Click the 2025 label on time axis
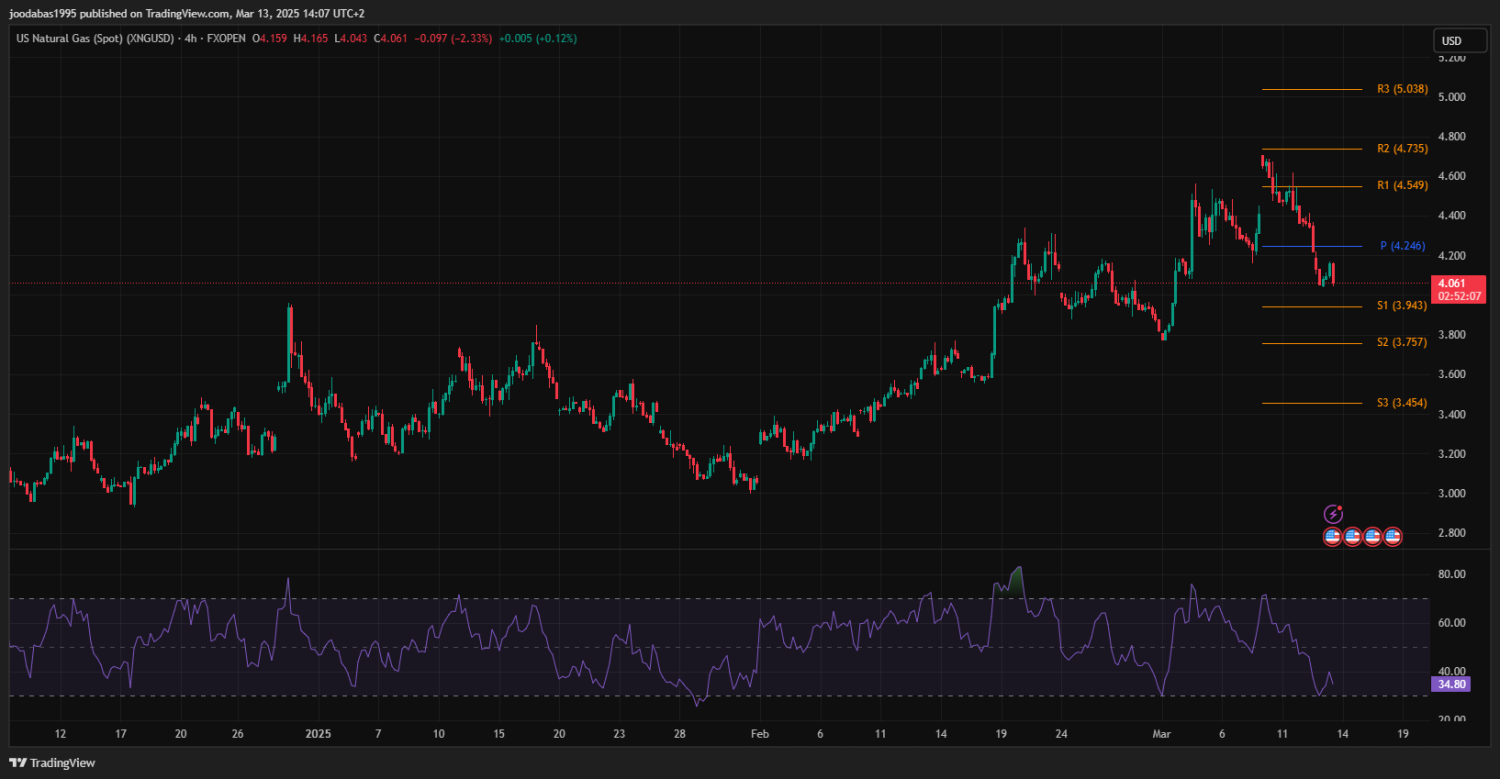Viewport: 1500px width, 779px height. [x=318, y=733]
